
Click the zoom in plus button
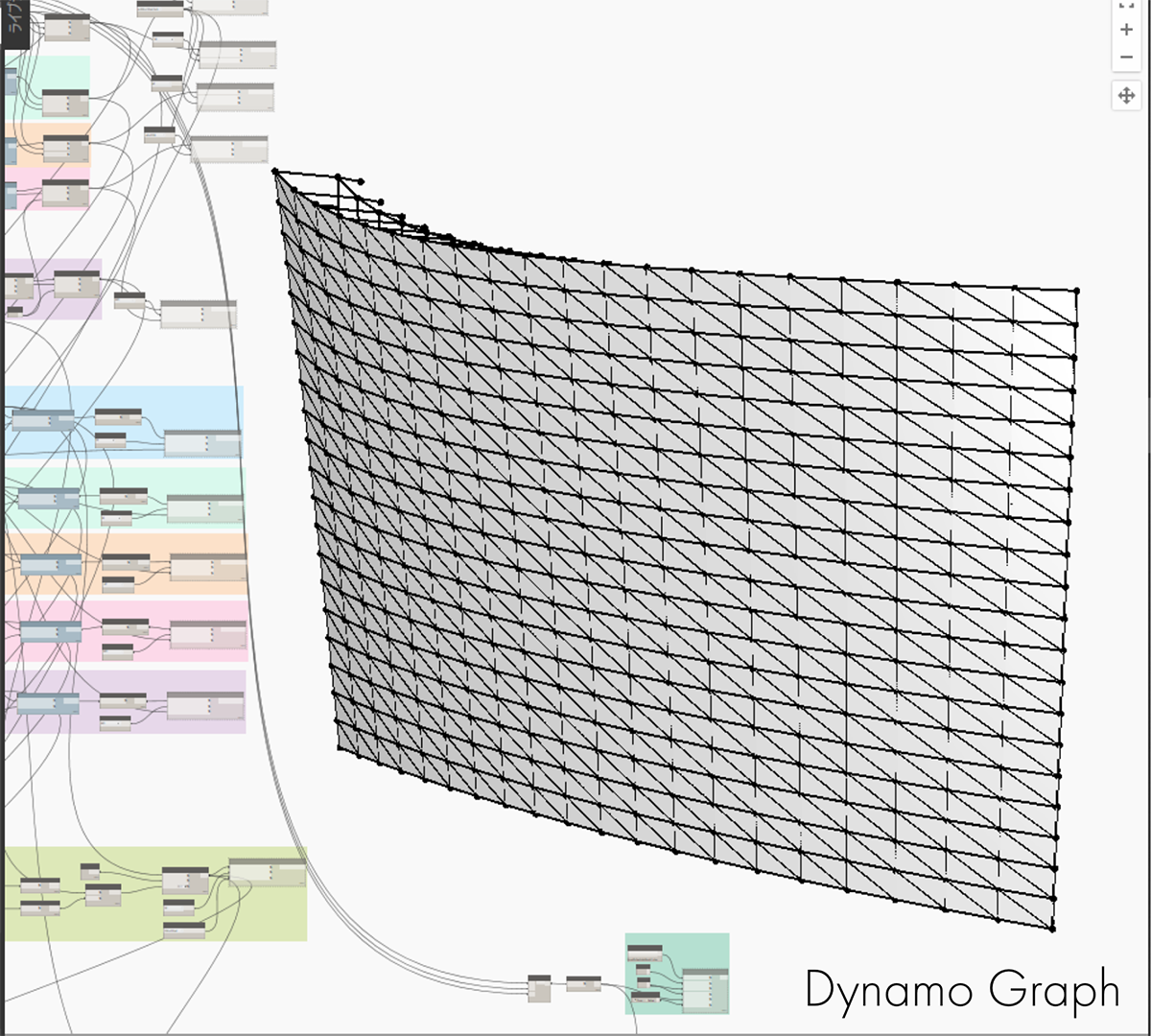[x=1126, y=30]
